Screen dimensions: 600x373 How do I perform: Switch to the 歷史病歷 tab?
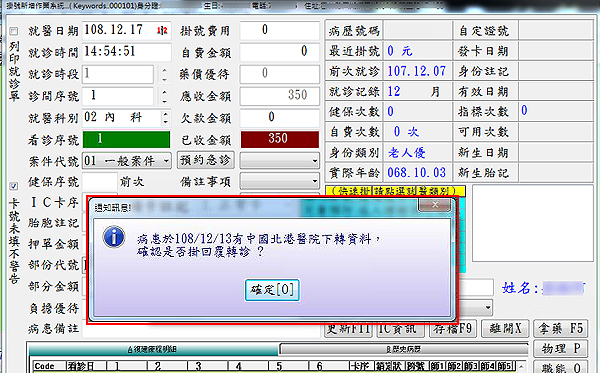(404, 349)
